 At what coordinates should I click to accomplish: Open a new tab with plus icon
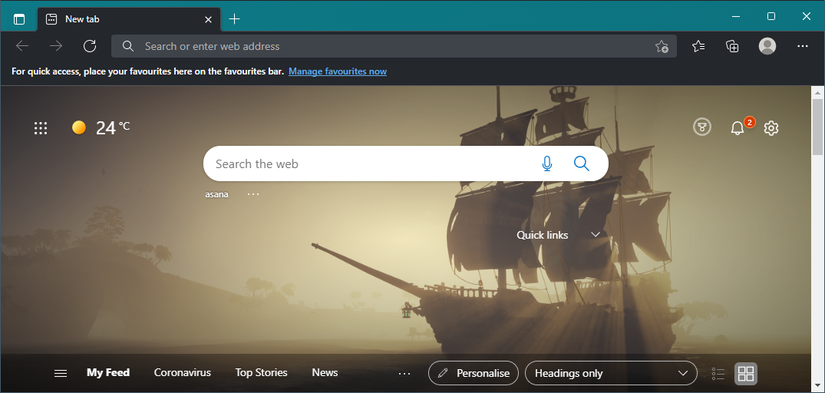pyautogui.click(x=235, y=19)
